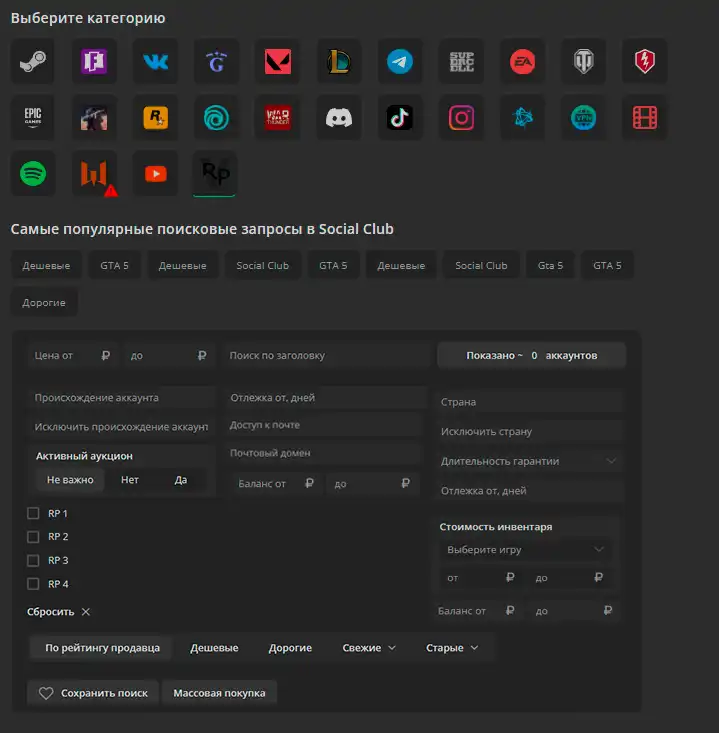Choose the Instagram category icon
This screenshot has height=733, width=719.
461,117
